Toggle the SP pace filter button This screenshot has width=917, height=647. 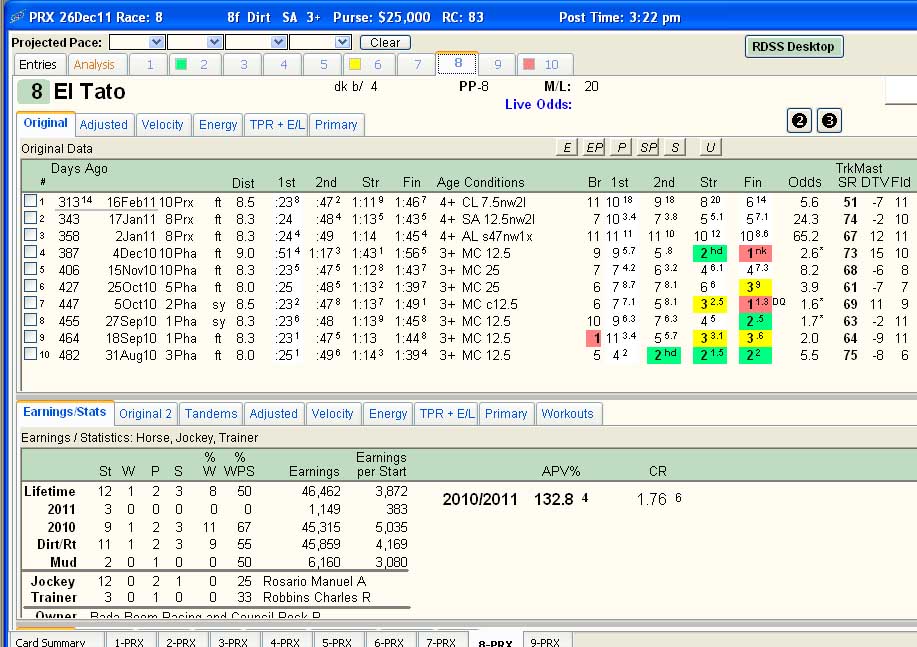(x=648, y=147)
